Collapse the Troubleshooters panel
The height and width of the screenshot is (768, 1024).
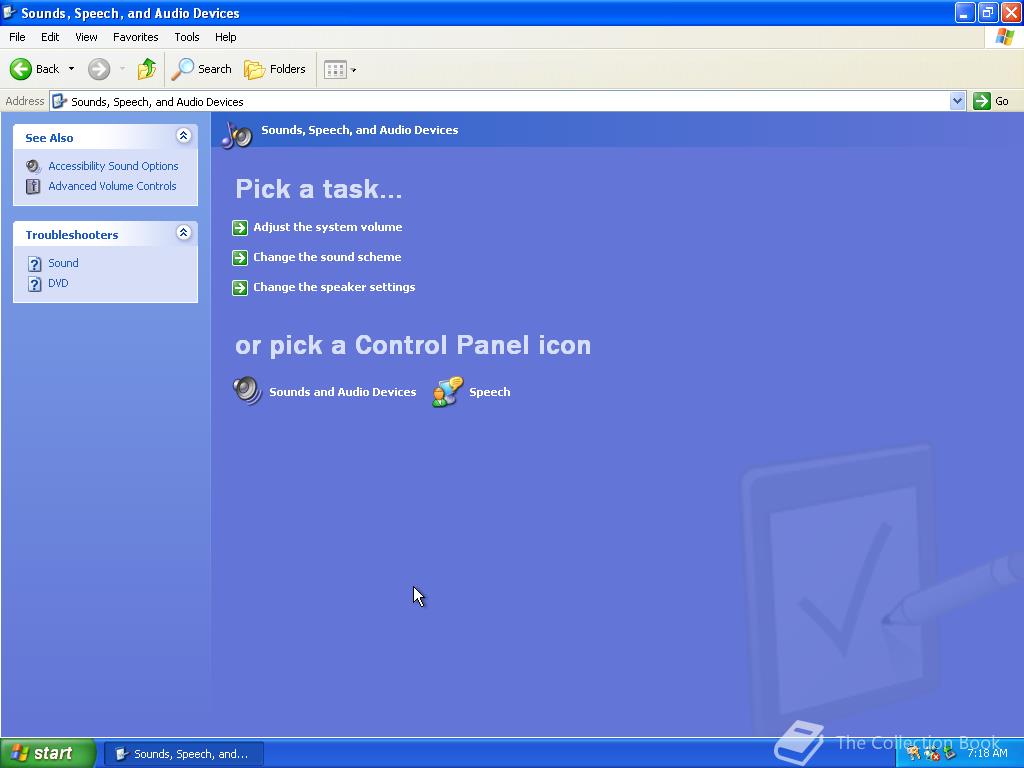click(x=184, y=232)
